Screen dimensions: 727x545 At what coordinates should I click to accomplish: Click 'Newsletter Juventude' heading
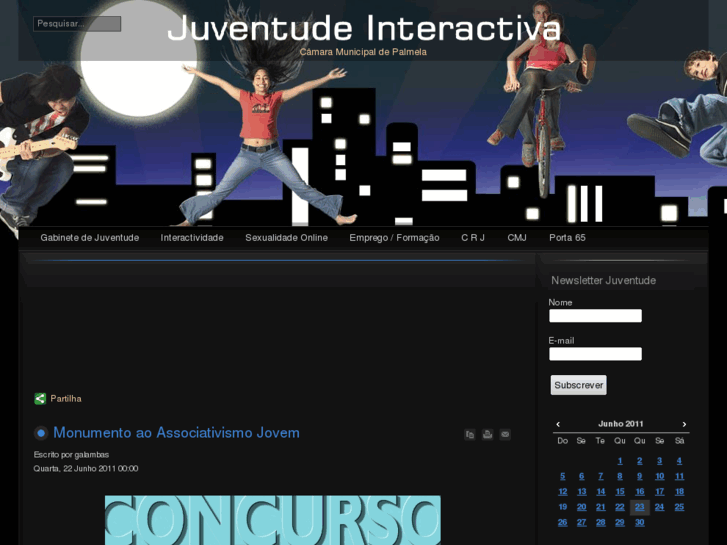[x=603, y=280]
